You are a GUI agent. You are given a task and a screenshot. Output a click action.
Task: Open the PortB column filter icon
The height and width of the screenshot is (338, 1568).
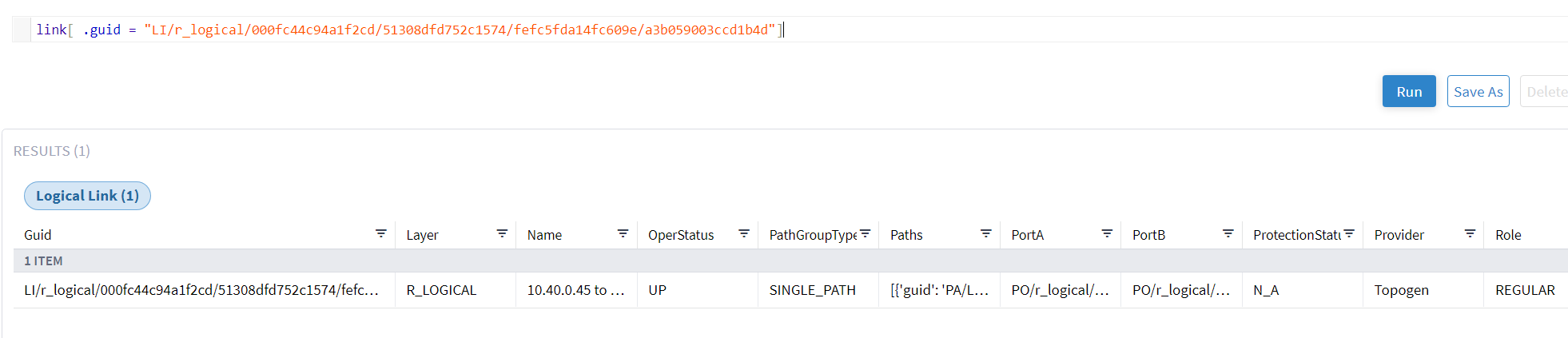[1228, 233]
